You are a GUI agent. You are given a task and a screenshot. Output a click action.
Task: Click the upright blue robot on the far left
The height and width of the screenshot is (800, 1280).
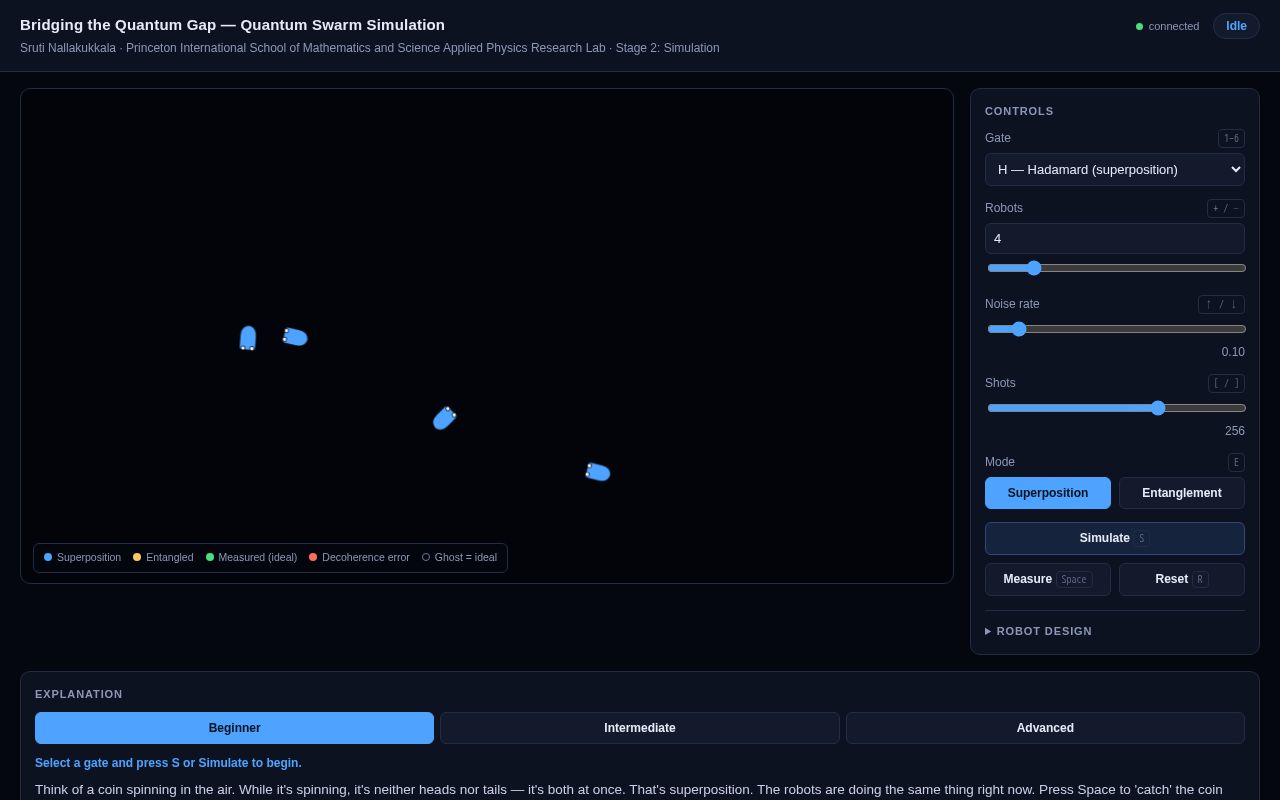248,338
